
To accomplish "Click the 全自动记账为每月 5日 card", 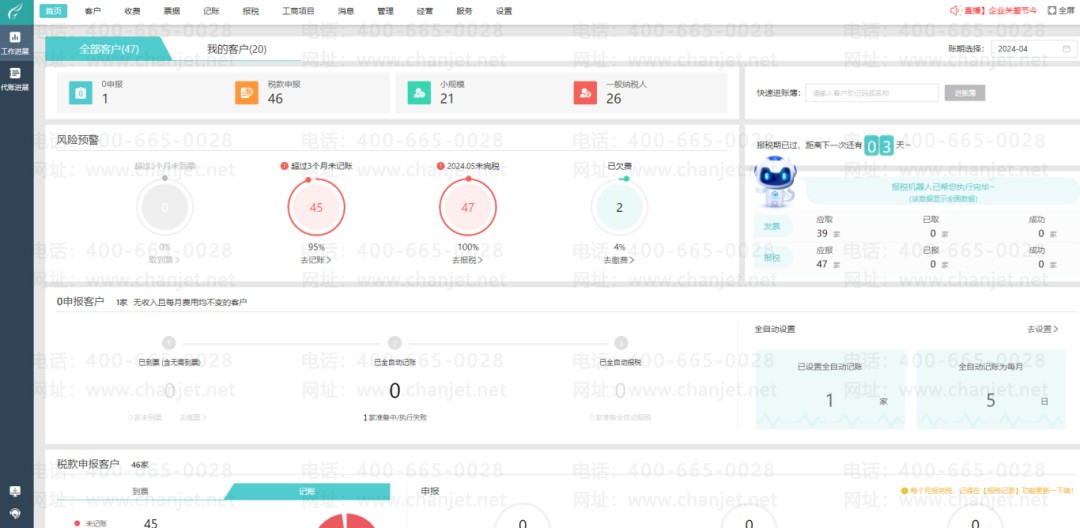I will pyautogui.click(x=991, y=389).
